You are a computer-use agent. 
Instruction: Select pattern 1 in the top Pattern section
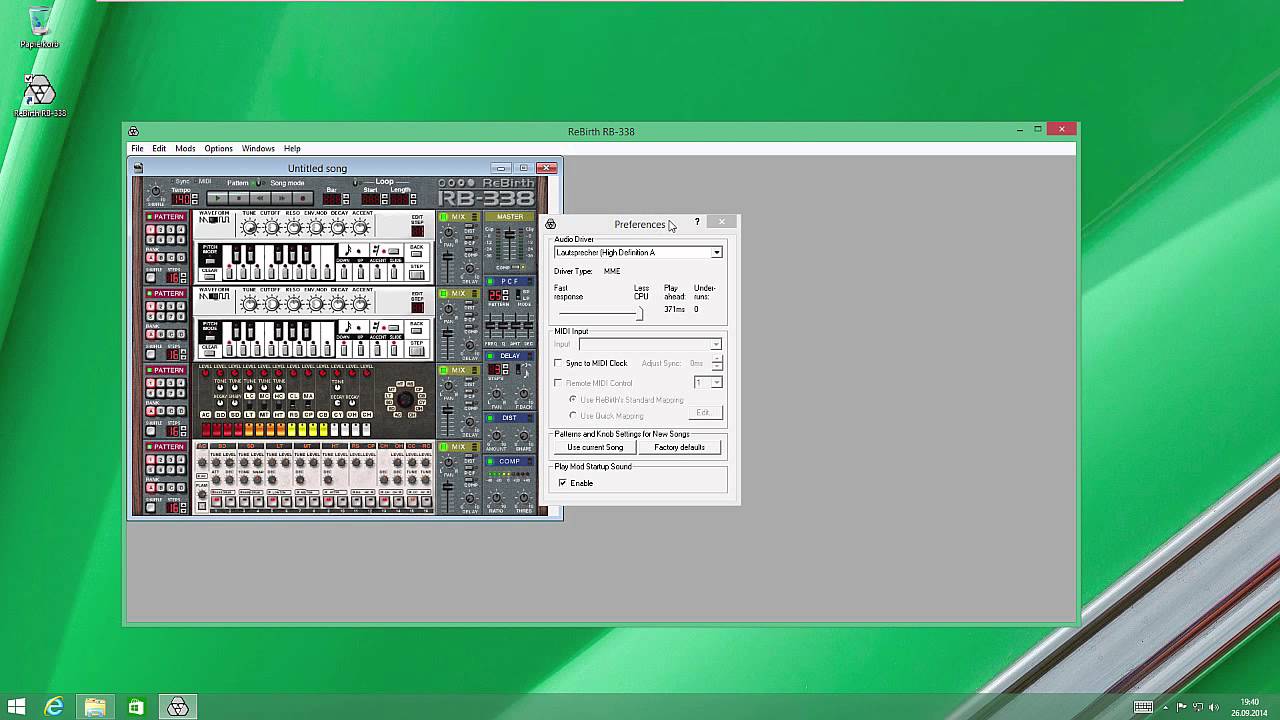click(151, 230)
